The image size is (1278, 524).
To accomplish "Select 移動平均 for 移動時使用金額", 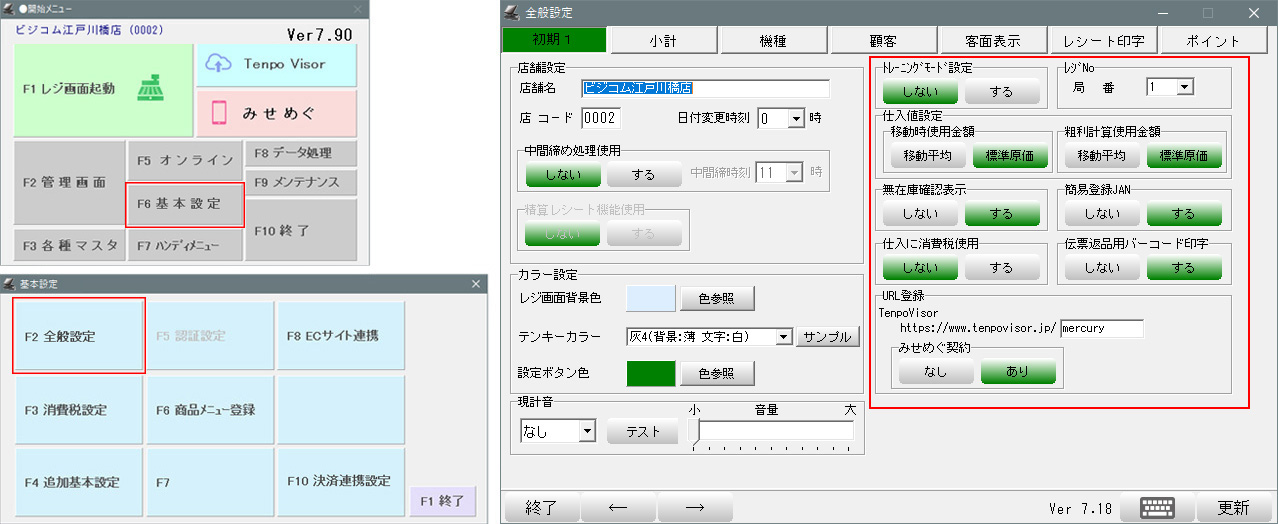I will coord(928,156).
